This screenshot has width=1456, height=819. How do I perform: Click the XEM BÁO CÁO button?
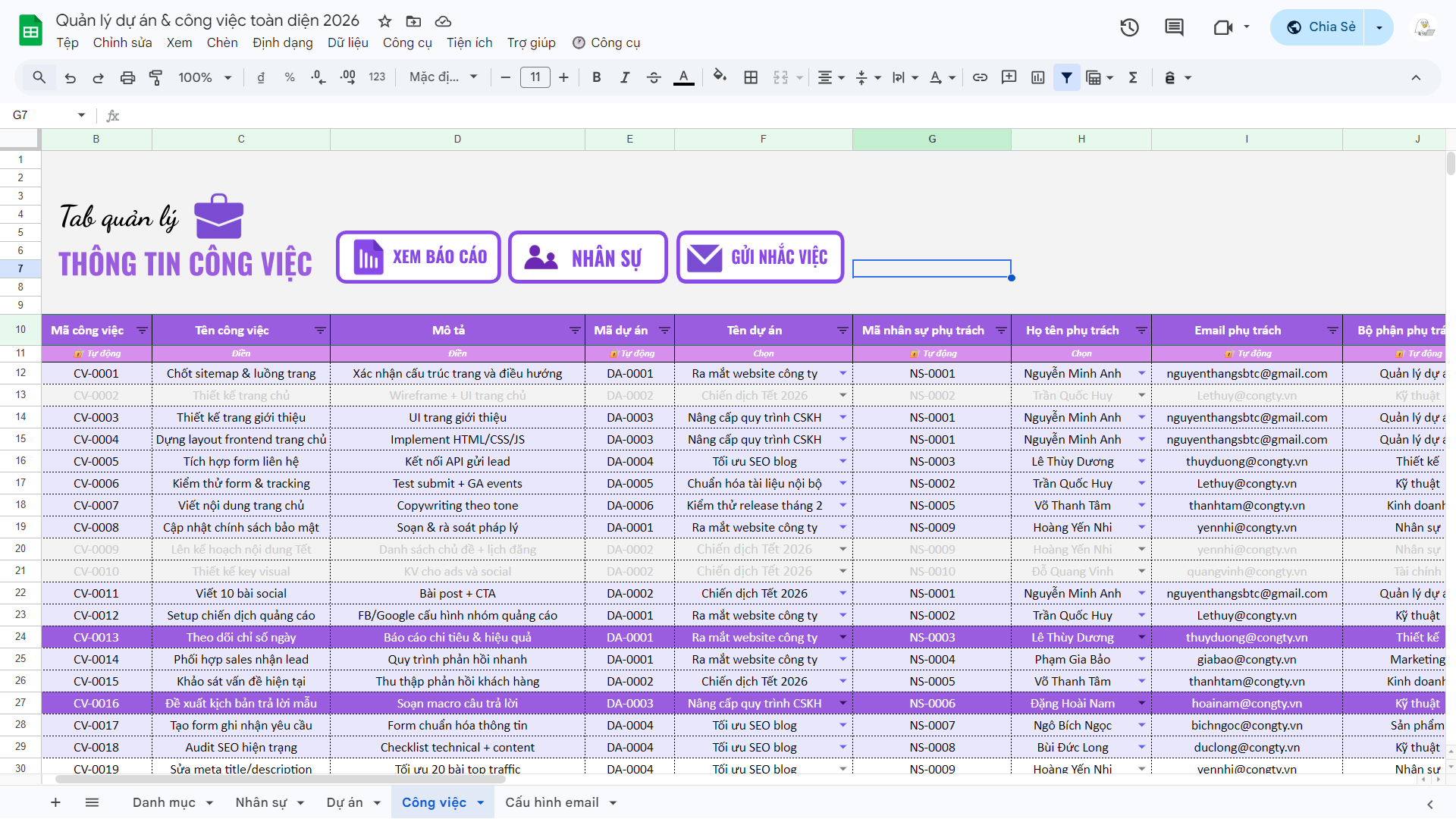(x=419, y=257)
